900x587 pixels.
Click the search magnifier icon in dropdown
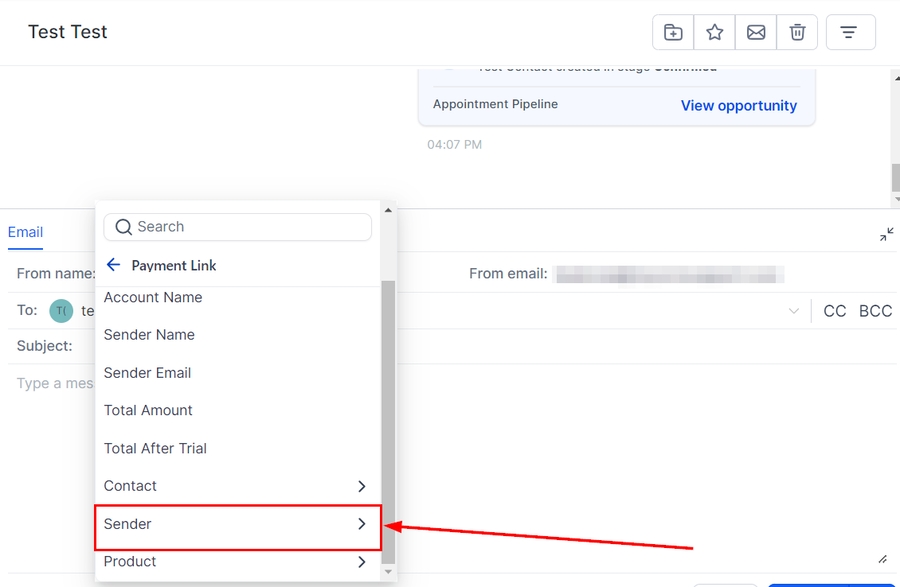[124, 227]
